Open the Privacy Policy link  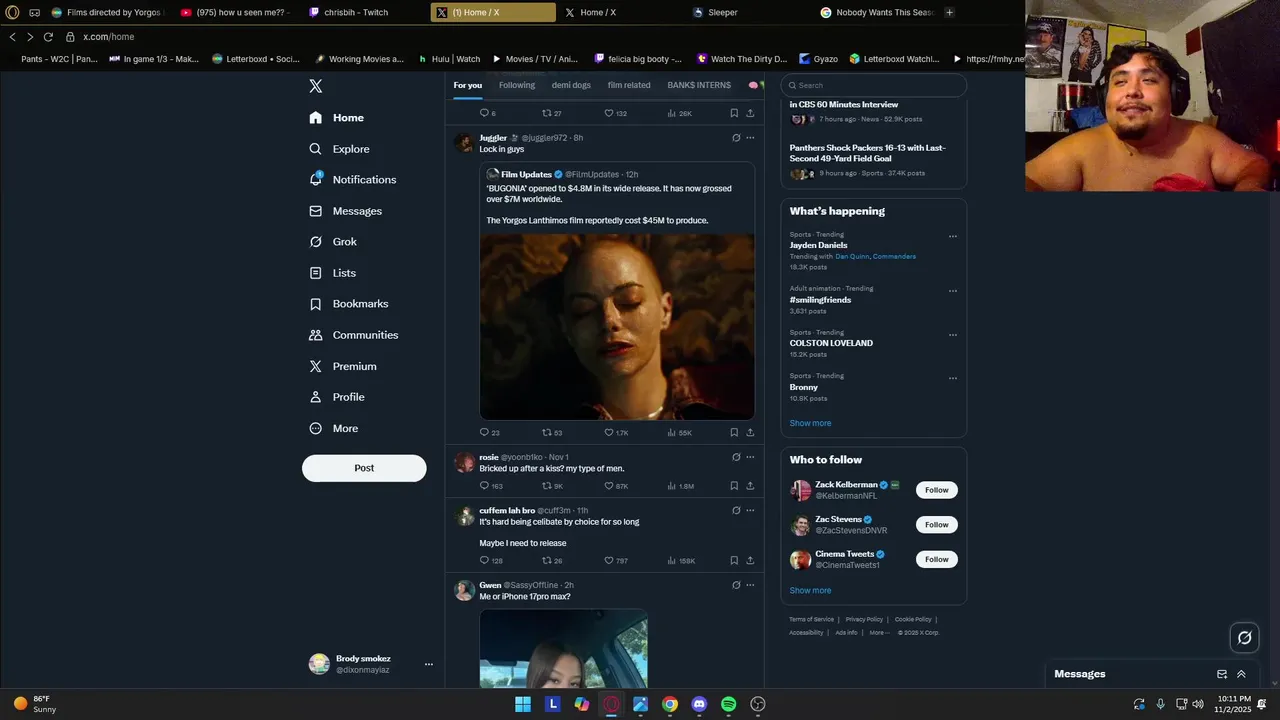click(x=864, y=619)
